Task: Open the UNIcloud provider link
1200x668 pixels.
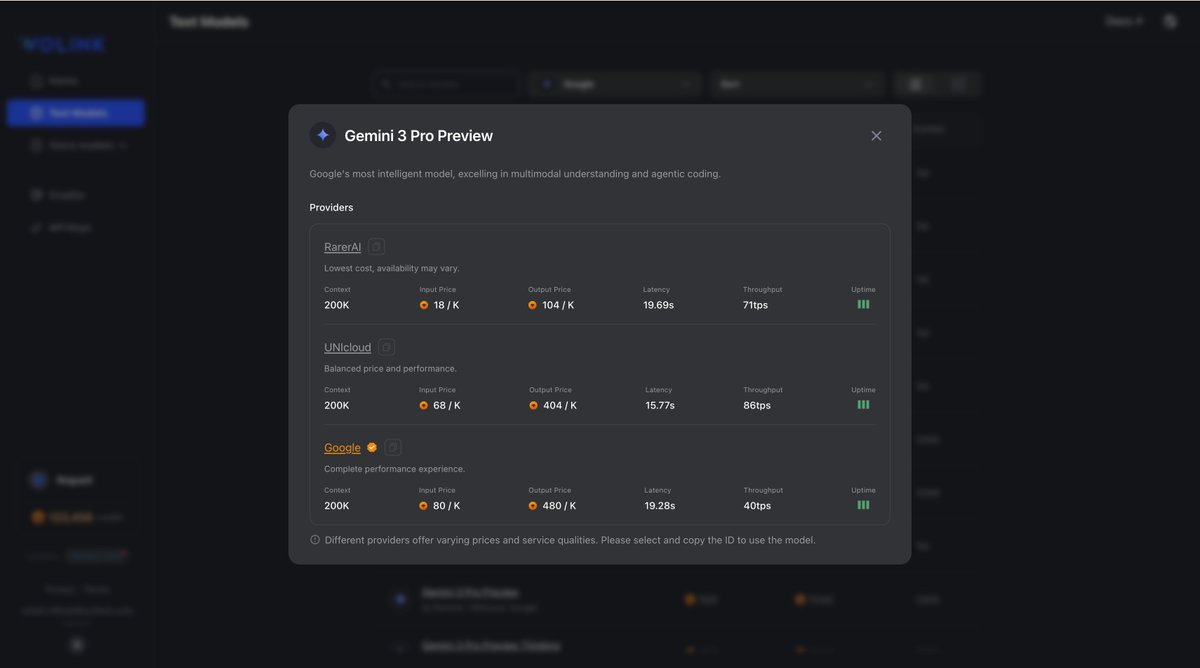Action: (x=347, y=347)
